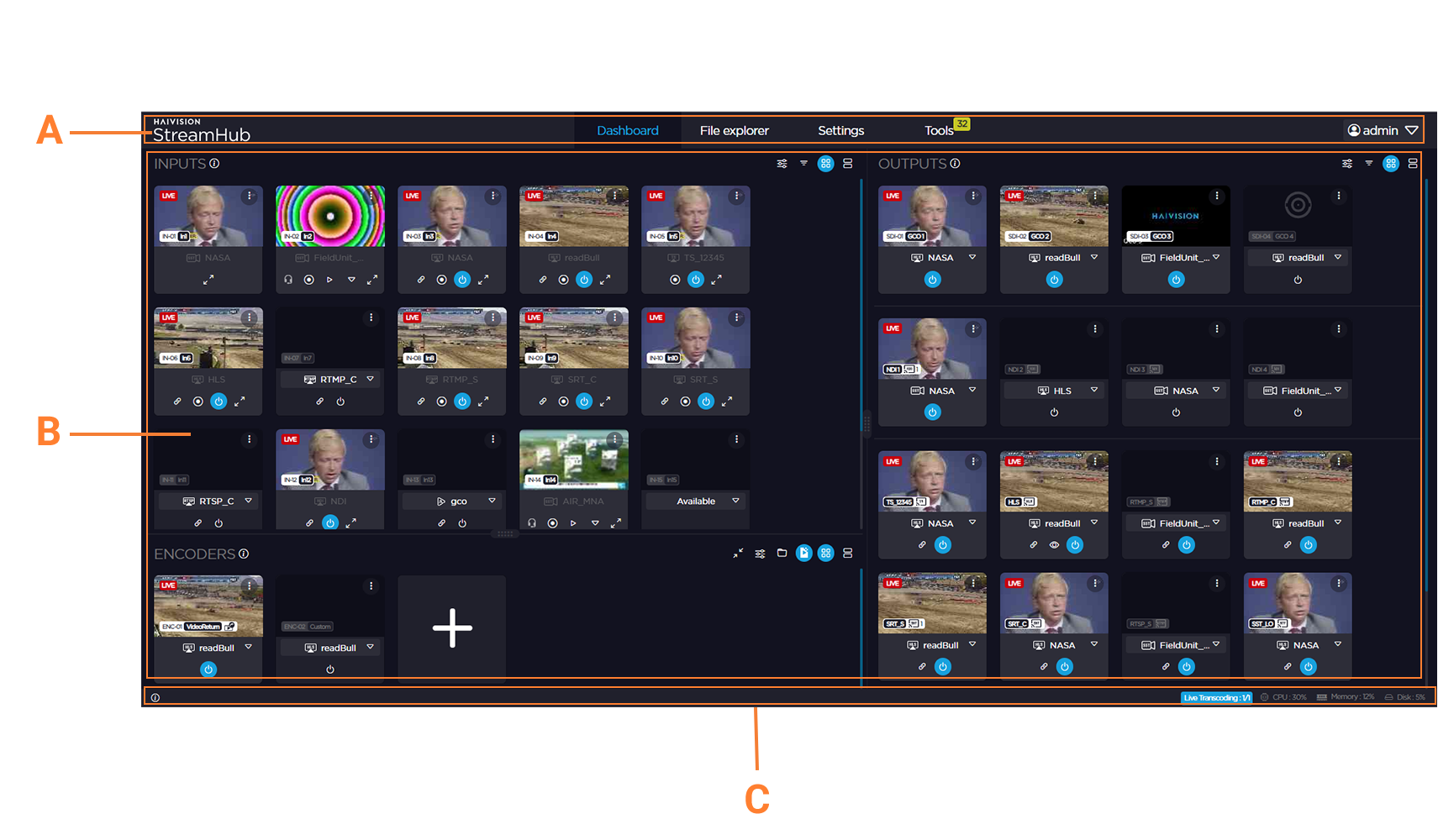Expand the RTMP_C source dropdown on IN-07
This screenshot has height=840, width=1438.
click(370, 380)
